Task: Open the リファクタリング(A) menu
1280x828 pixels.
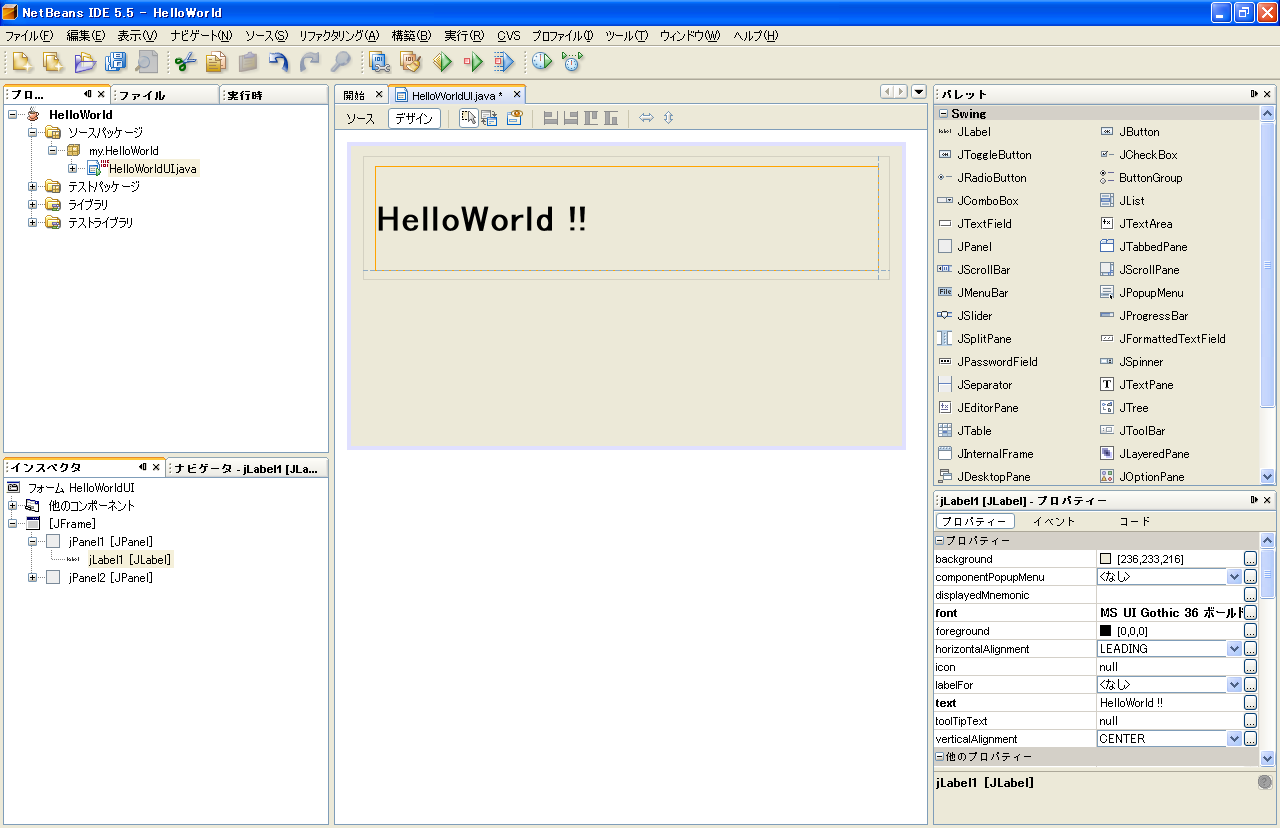Action: [x=339, y=36]
